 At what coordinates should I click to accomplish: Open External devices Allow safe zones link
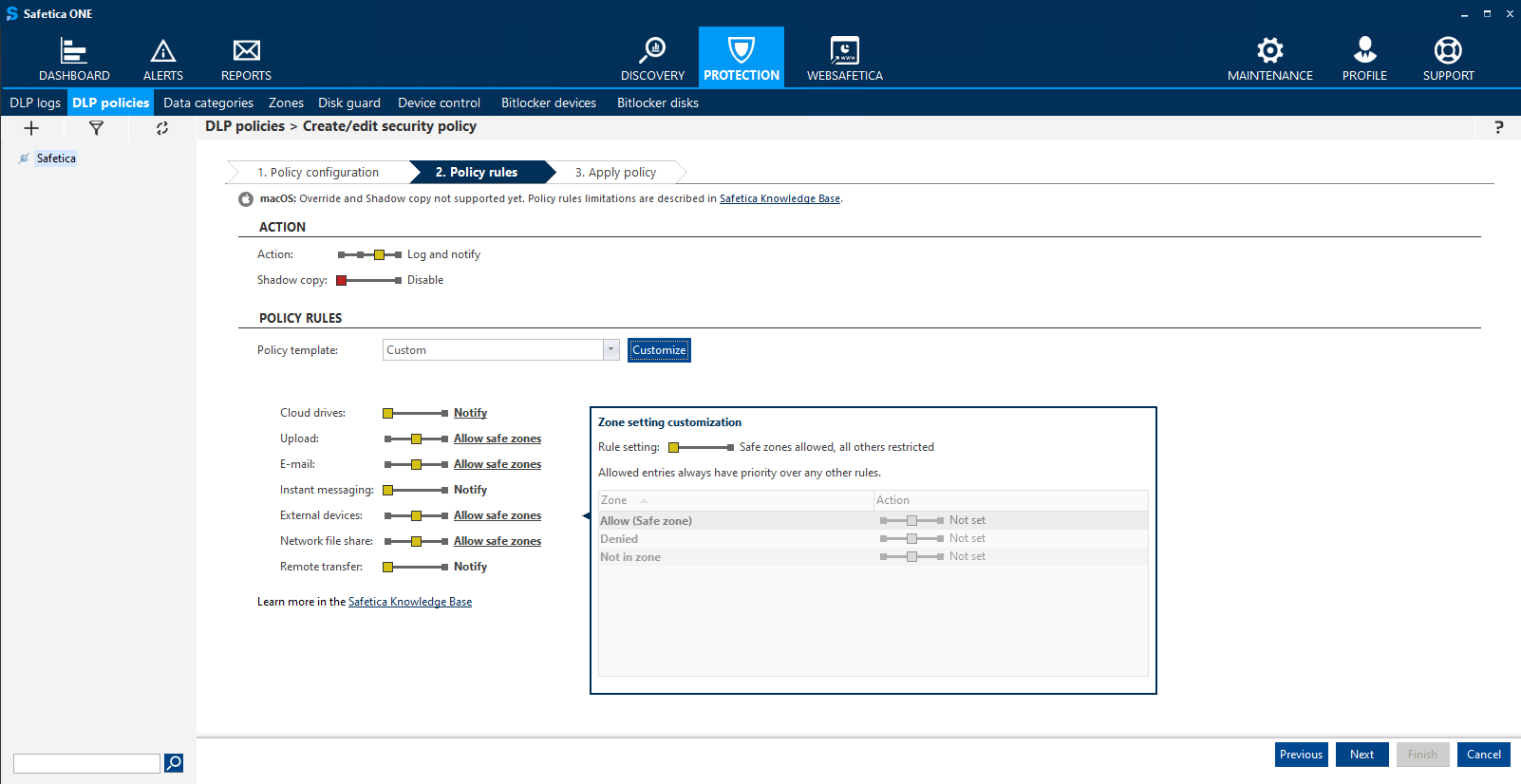click(498, 515)
